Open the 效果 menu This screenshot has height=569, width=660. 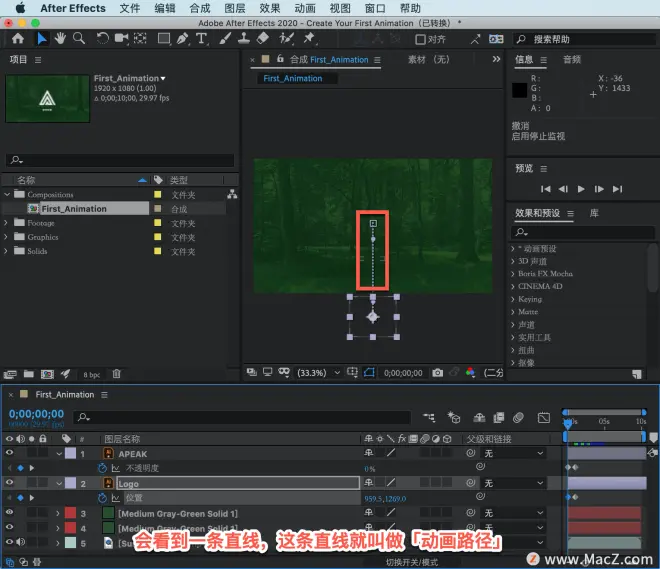coord(269,8)
